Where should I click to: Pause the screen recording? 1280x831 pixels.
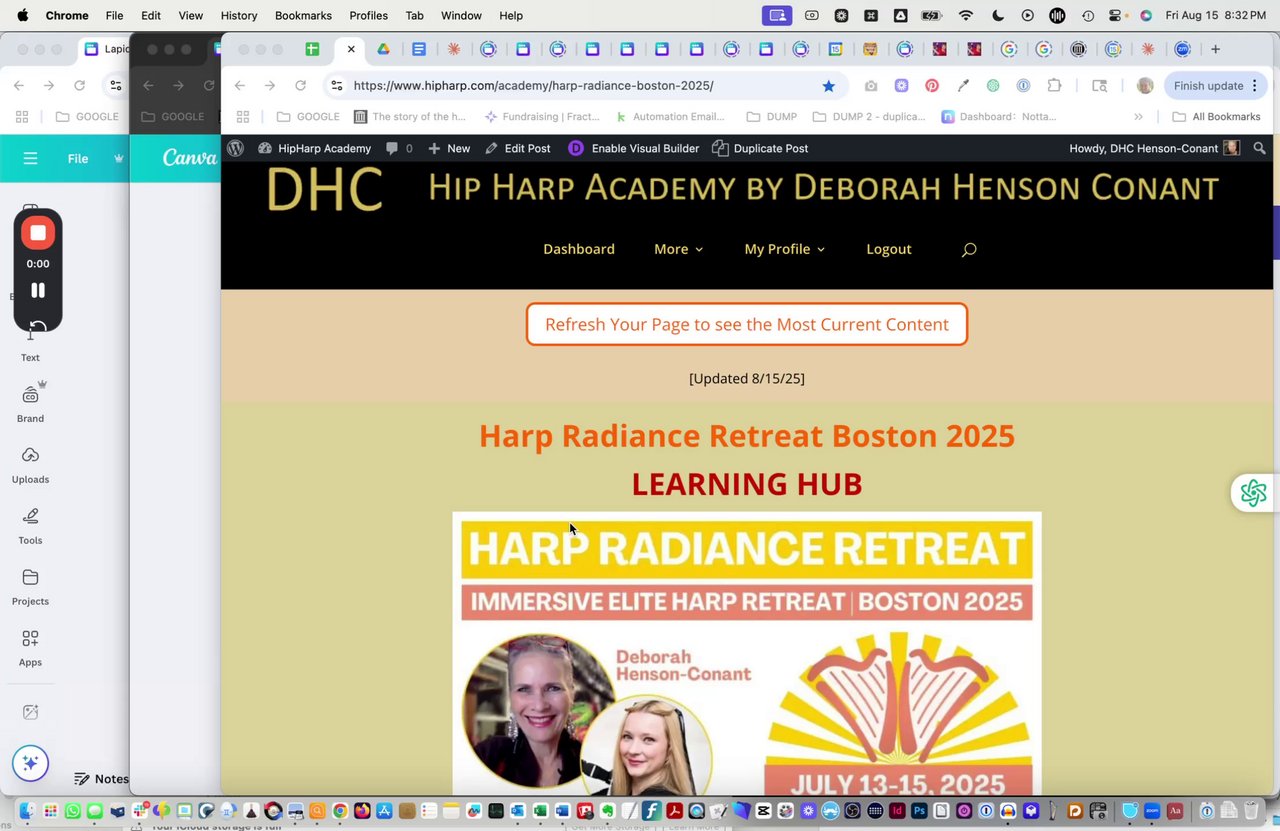[x=38, y=290]
